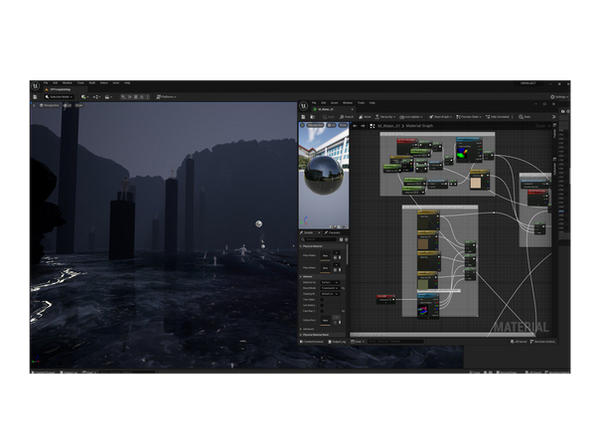
Task: Click Show in material preview viewport
Action: pyautogui.click(x=343, y=125)
